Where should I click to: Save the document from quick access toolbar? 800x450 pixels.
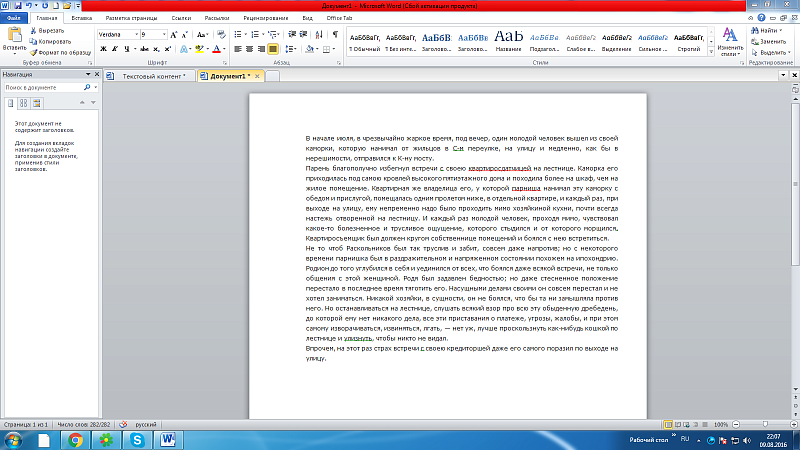(x=18, y=6)
